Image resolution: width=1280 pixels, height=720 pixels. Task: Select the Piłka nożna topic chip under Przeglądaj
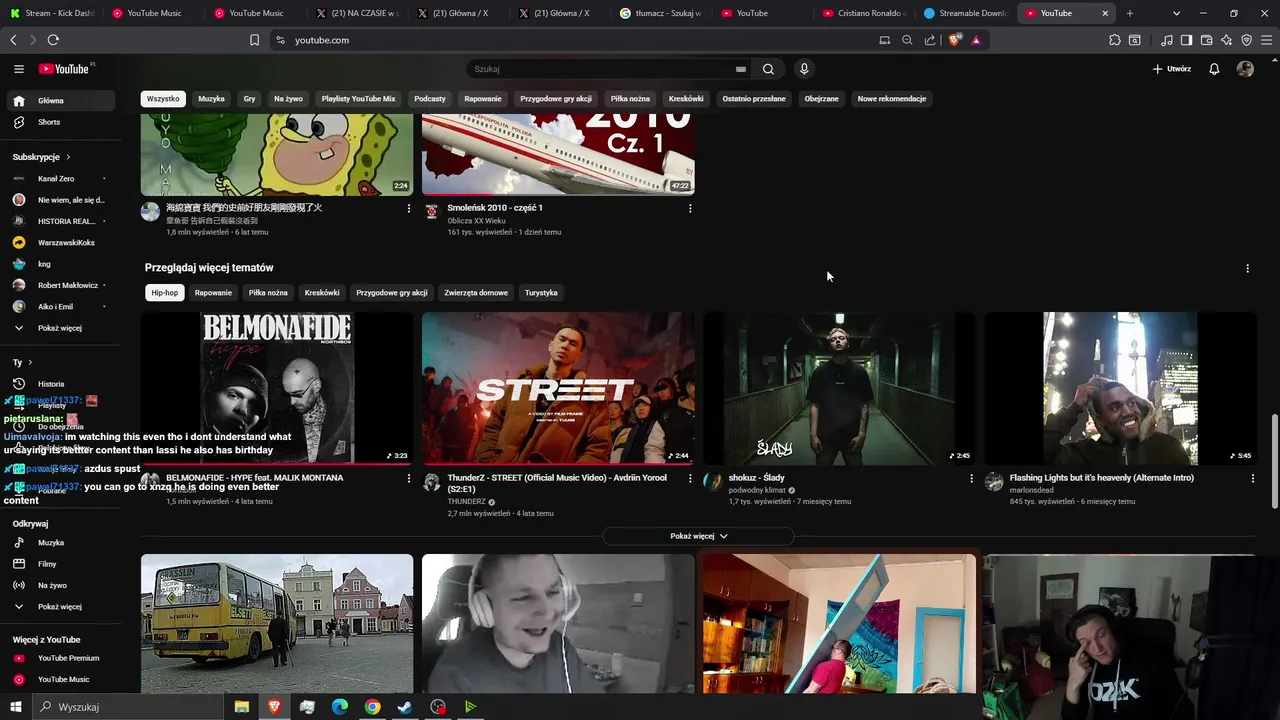tap(268, 293)
